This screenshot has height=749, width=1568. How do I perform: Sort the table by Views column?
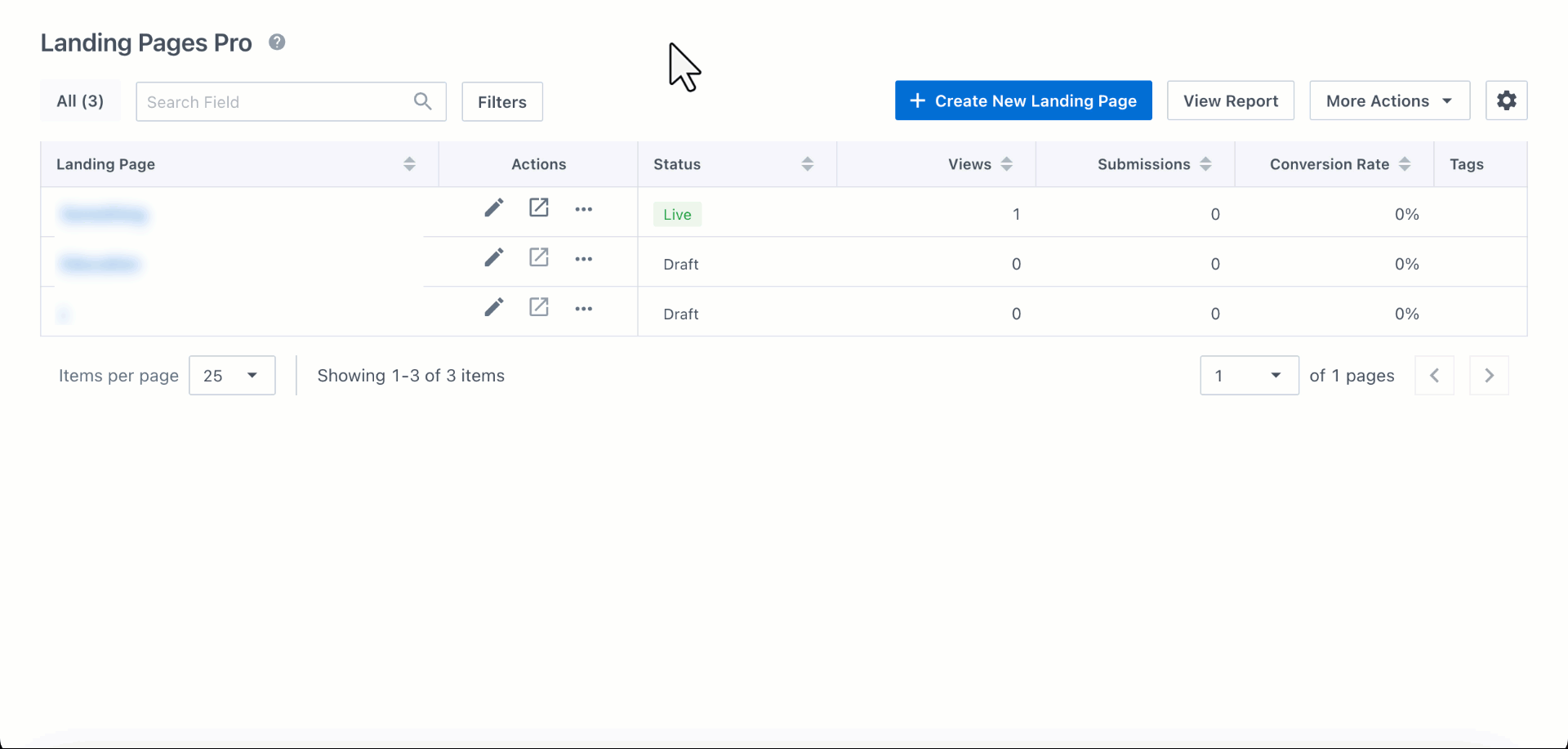(x=1005, y=163)
